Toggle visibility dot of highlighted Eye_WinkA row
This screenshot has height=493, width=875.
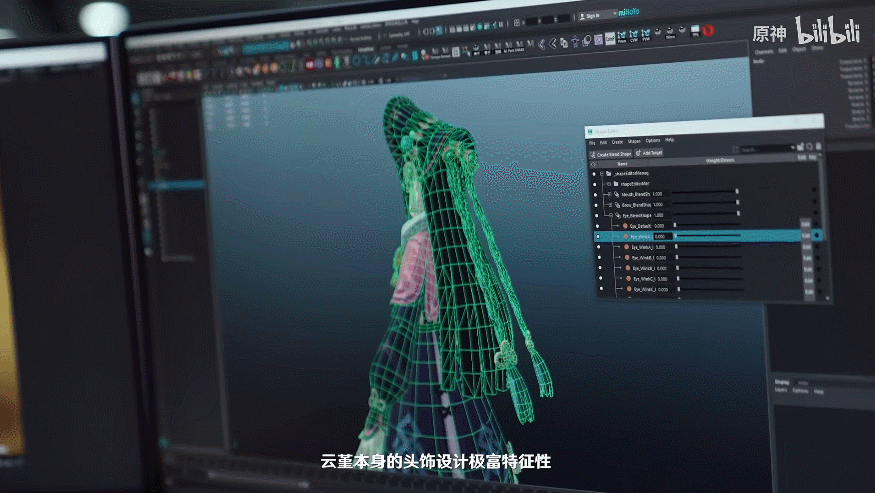click(598, 237)
